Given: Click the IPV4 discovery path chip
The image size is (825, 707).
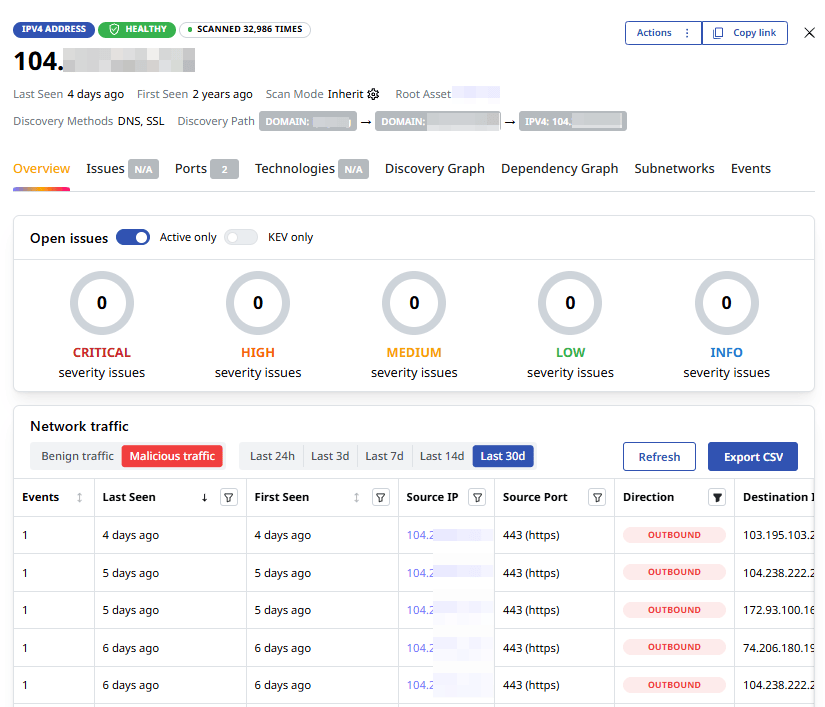Looking at the screenshot, I should (x=572, y=122).
